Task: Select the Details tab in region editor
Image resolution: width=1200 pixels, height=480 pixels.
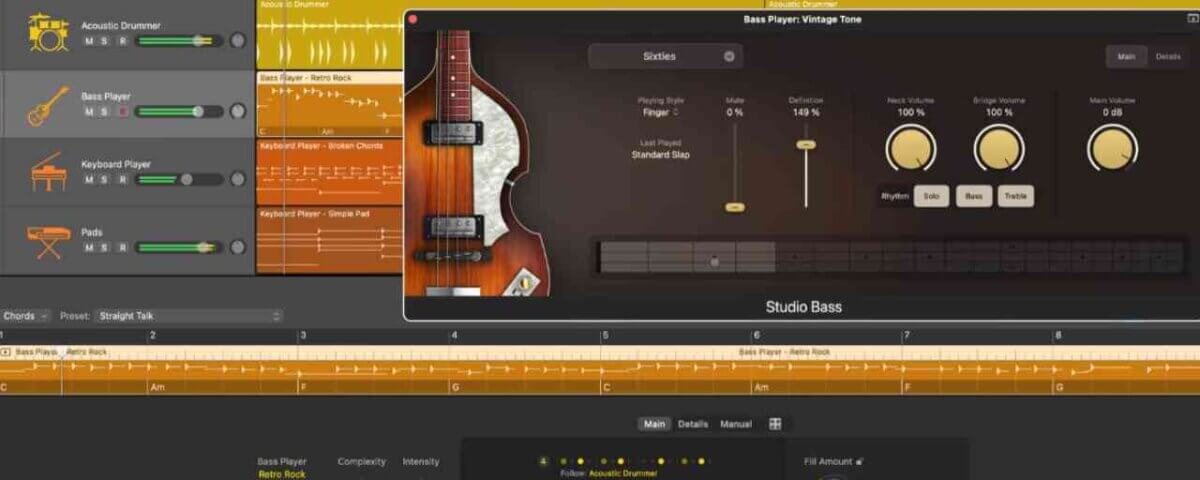Action: click(x=693, y=424)
